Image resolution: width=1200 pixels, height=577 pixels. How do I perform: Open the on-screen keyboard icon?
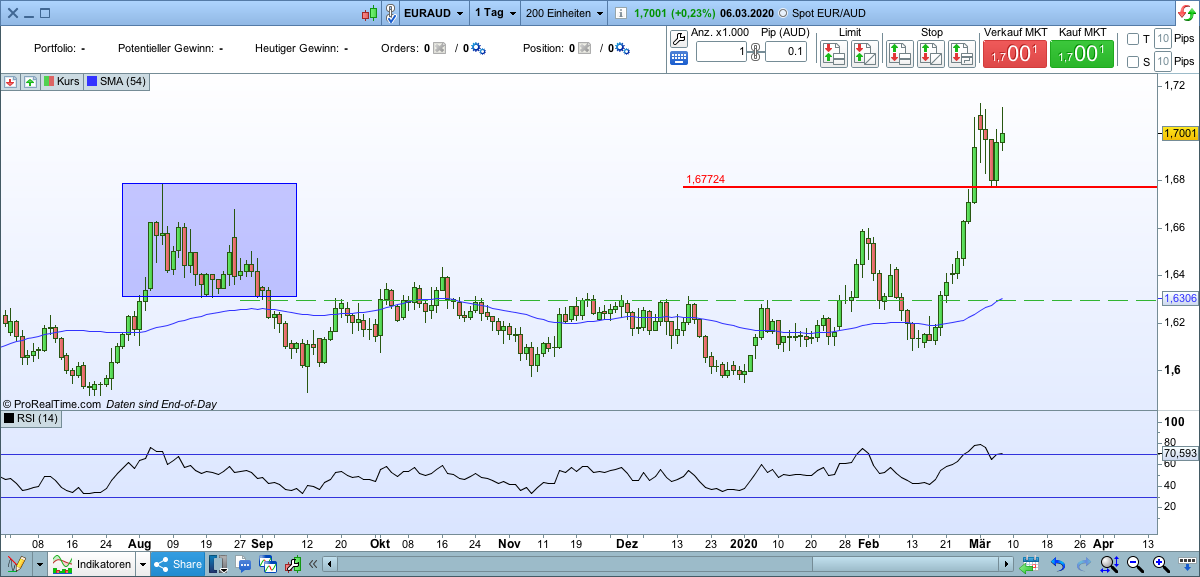(x=679, y=57)
